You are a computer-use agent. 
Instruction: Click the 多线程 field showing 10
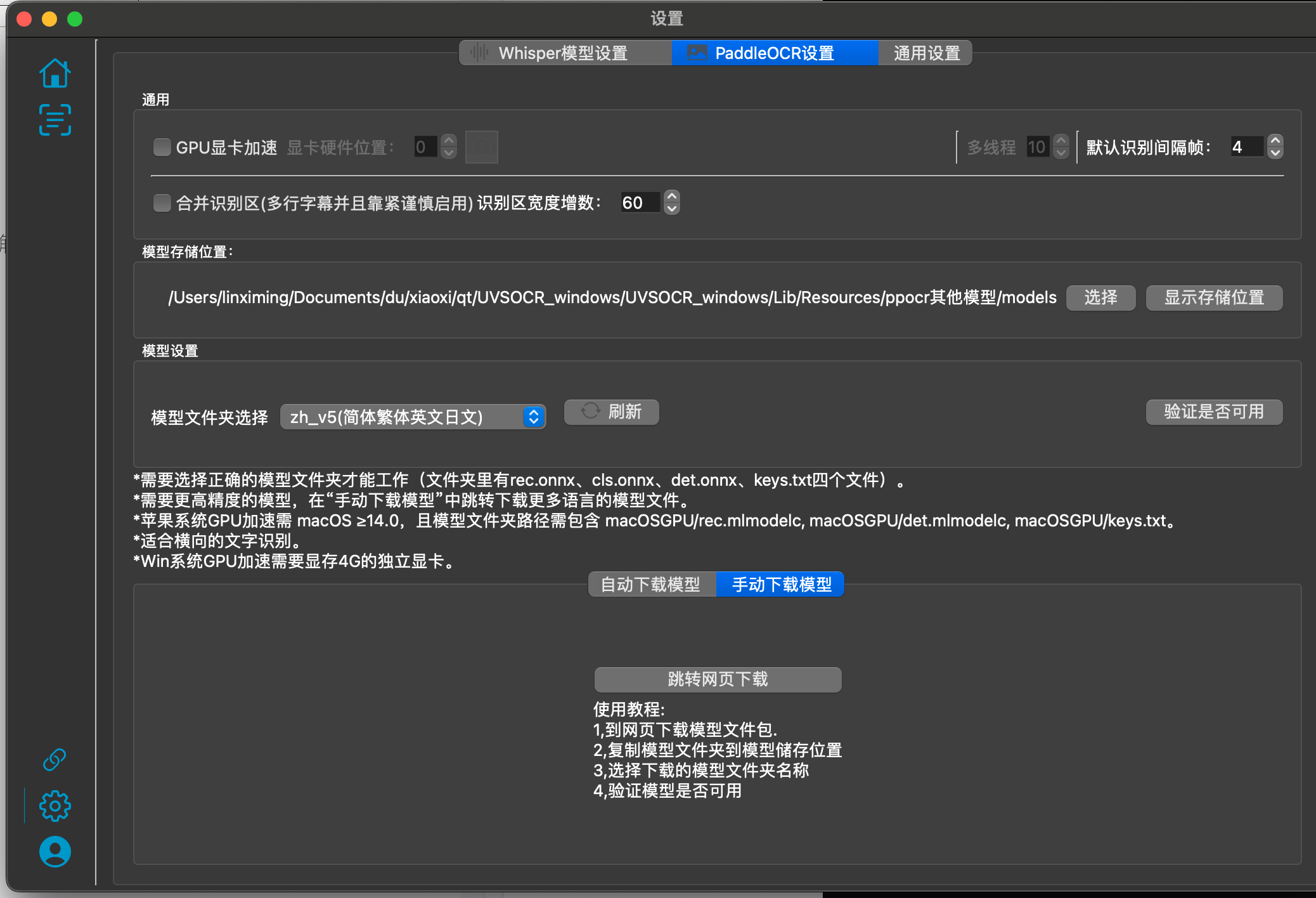pos(1038,147)
